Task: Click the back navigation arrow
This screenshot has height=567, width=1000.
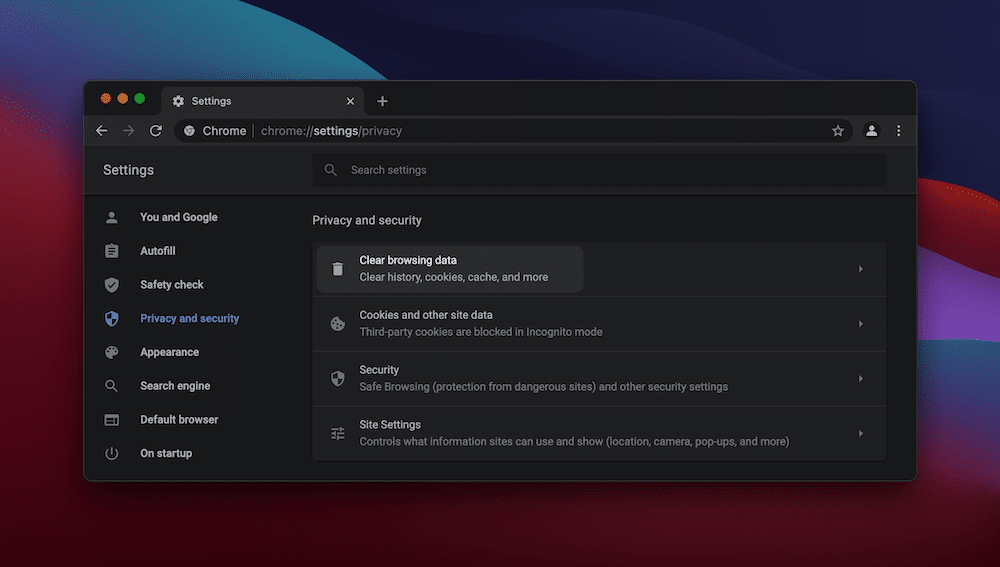Action: 102,131
